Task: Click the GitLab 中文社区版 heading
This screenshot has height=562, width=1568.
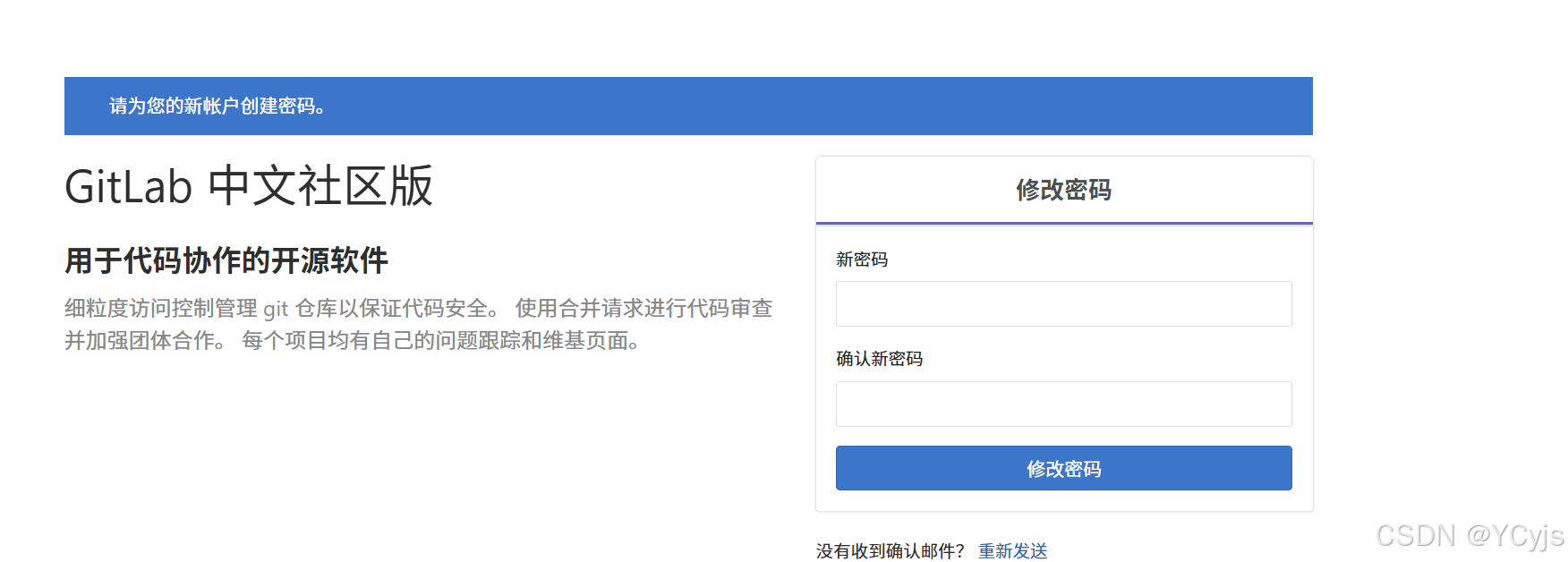Action: [249, 186]
